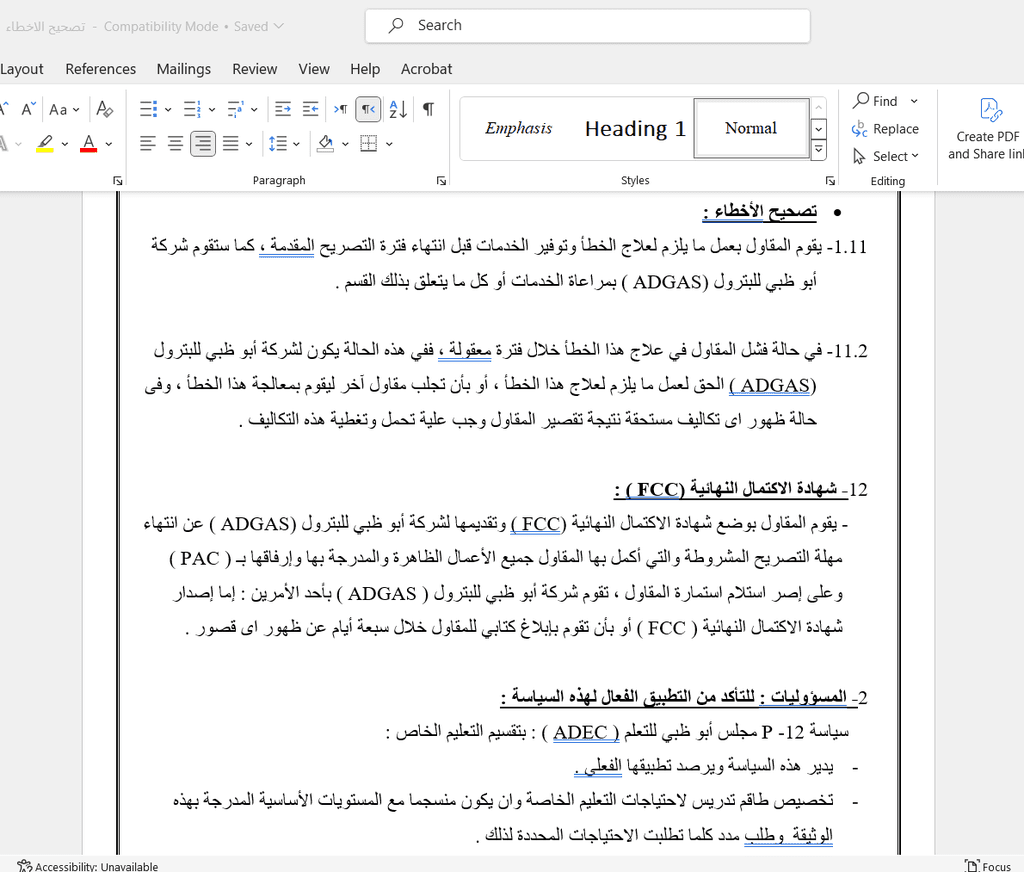Decrease the paragraph indent
The image size is (1024, 872).
[311, 109]
